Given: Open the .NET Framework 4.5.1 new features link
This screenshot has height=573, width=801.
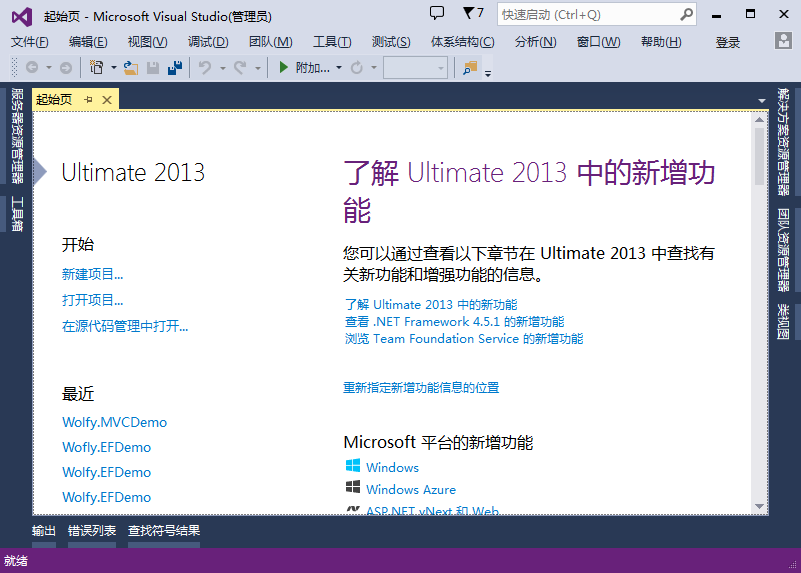Looking at the screenshot, I should pyautogui.click(x=454, y=322).
